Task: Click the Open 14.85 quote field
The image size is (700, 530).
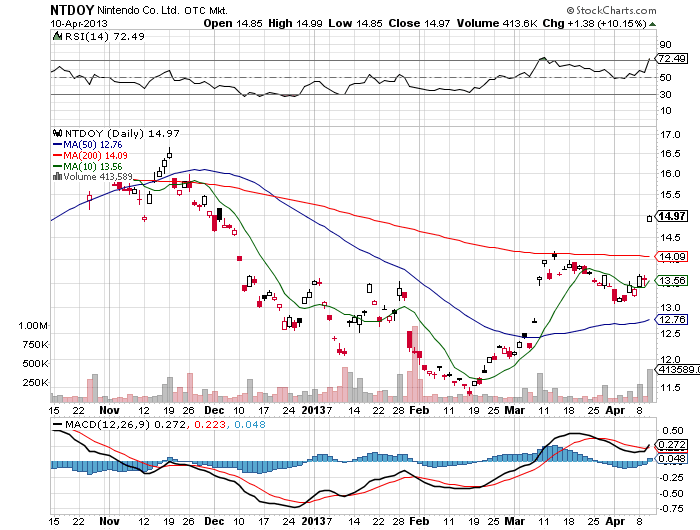Action: 233,23
